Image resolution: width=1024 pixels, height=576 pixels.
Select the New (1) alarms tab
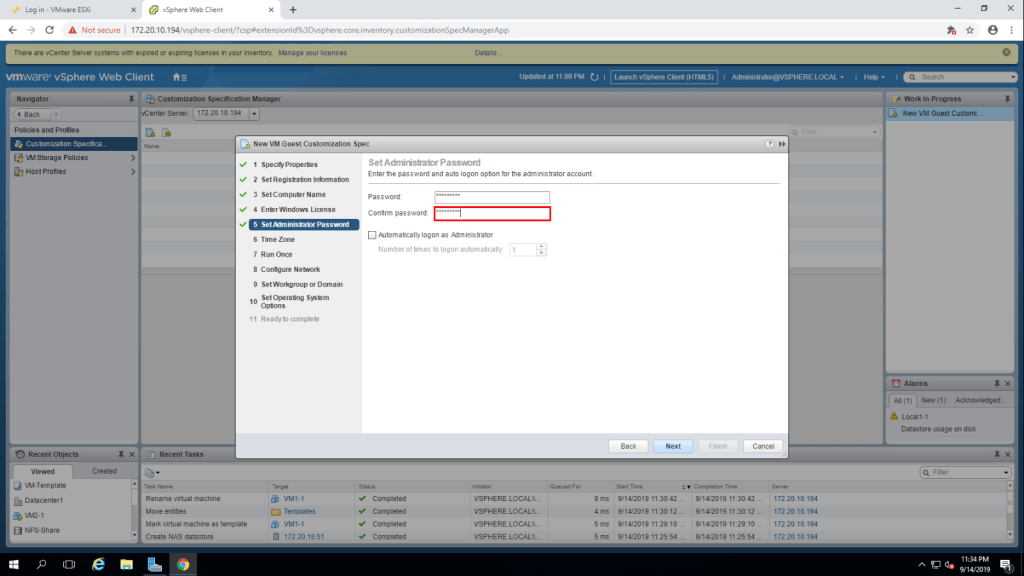tap(934, 400)
